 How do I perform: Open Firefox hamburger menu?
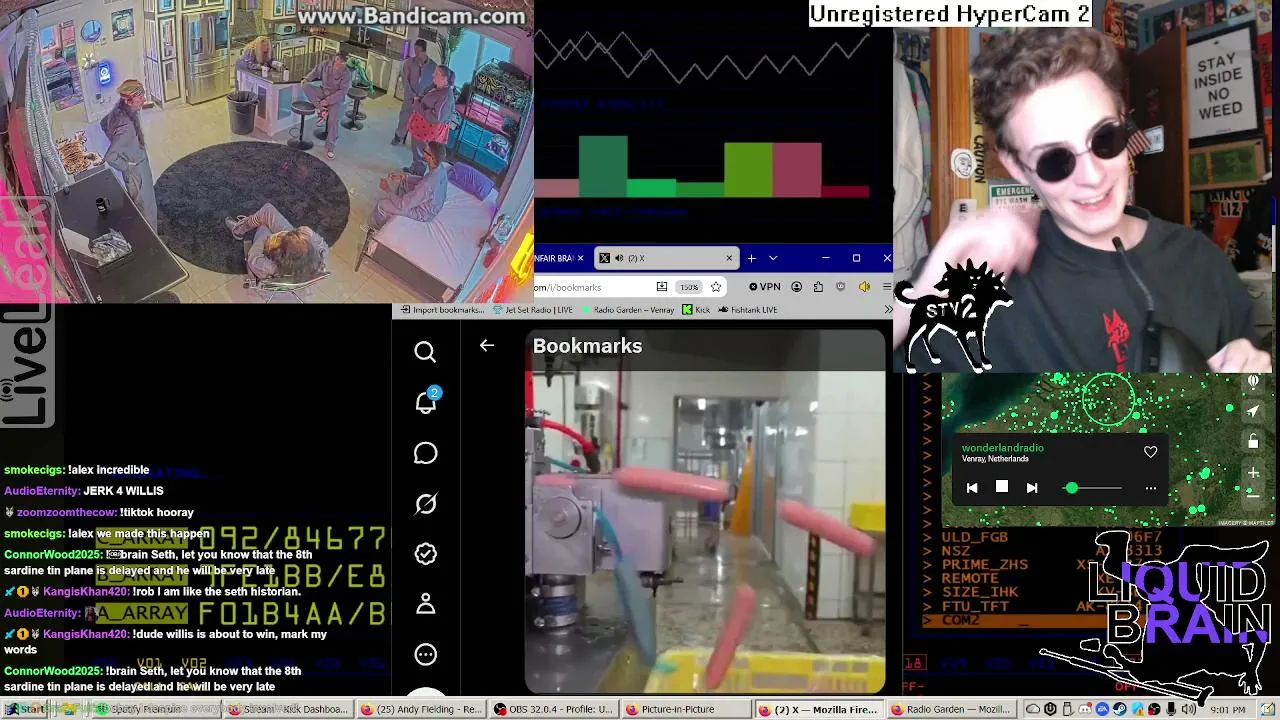[886, 287]
